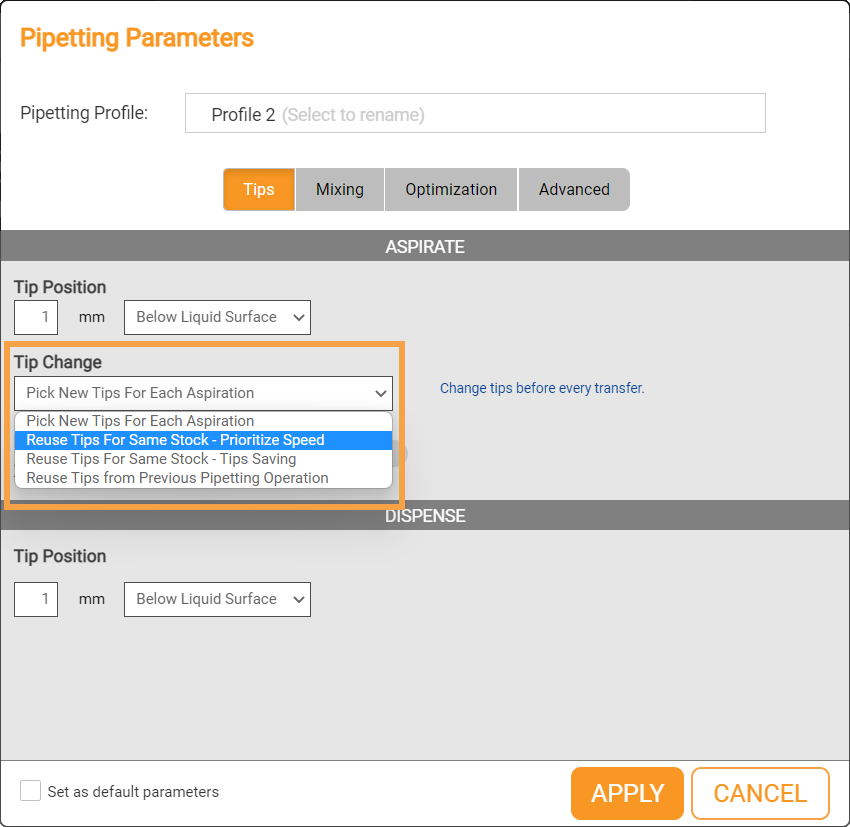The height and width of the screenshot is (827, 850).
Task: Switch to the Tips tab
Action: (258, 189)
